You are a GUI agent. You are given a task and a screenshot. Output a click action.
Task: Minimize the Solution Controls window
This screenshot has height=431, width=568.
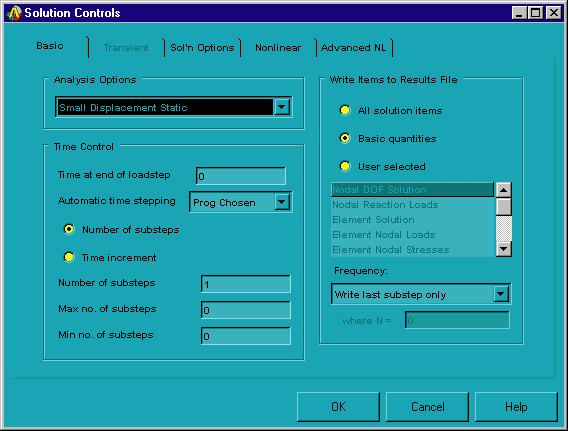pos(519,13)
